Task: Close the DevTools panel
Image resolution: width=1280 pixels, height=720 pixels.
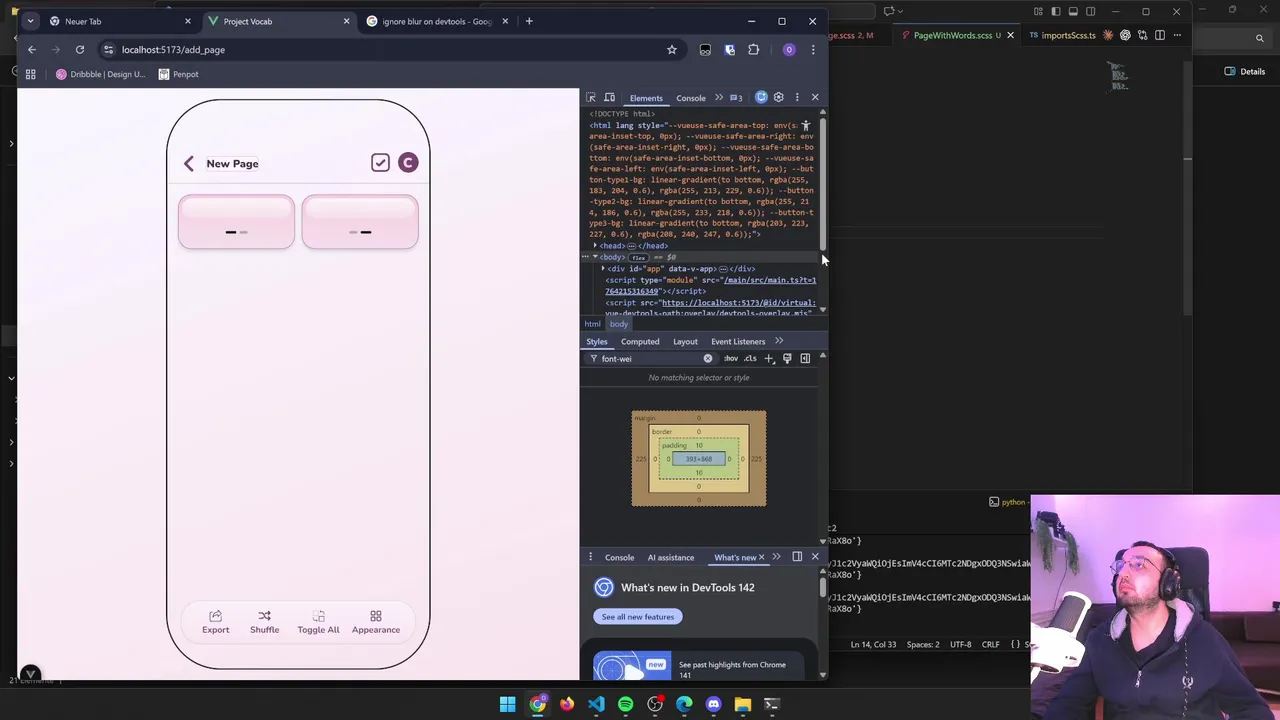Action: tap(815, 97)
